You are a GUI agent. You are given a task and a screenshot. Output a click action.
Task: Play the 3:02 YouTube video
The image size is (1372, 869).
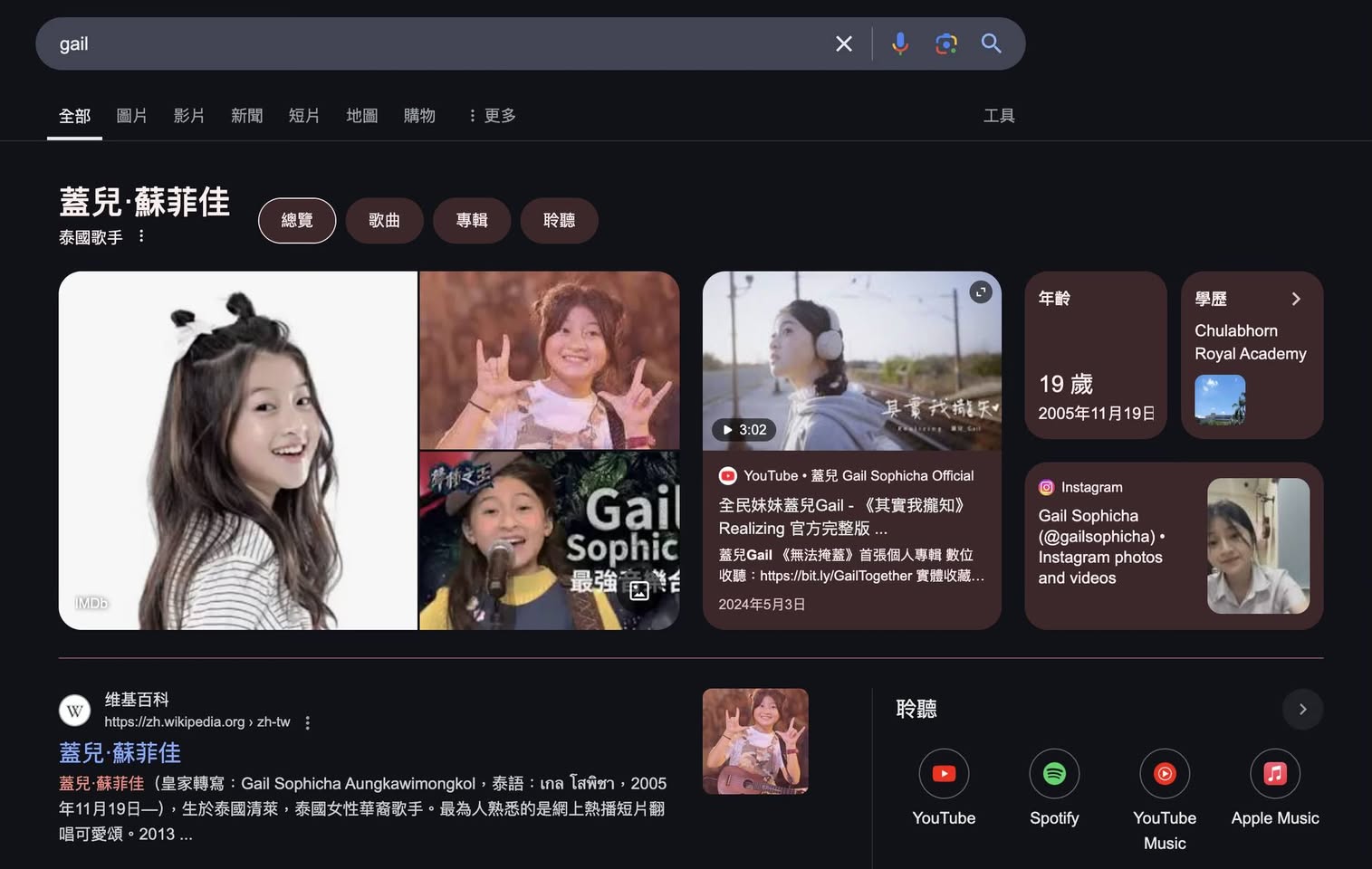point(851,362)
